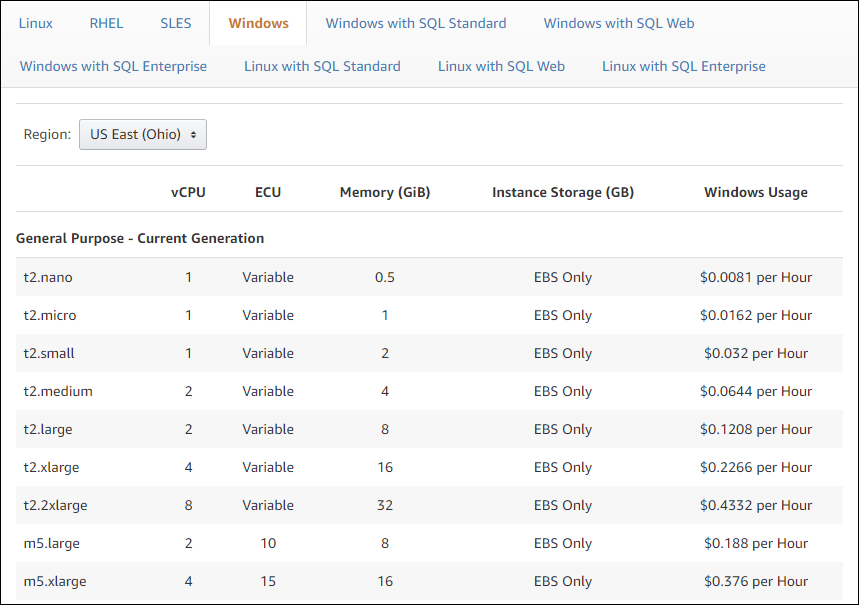859x605 pixels.
Task: Select Linux with SQL Standard tab
Action: click(322, 66)
